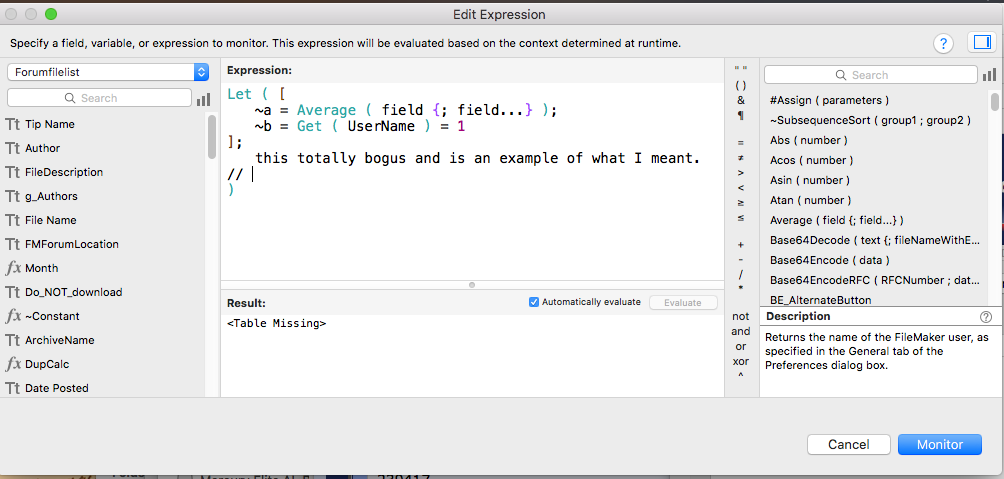Select the FileDescription field

pyautogui.click(x=64, y=172)
